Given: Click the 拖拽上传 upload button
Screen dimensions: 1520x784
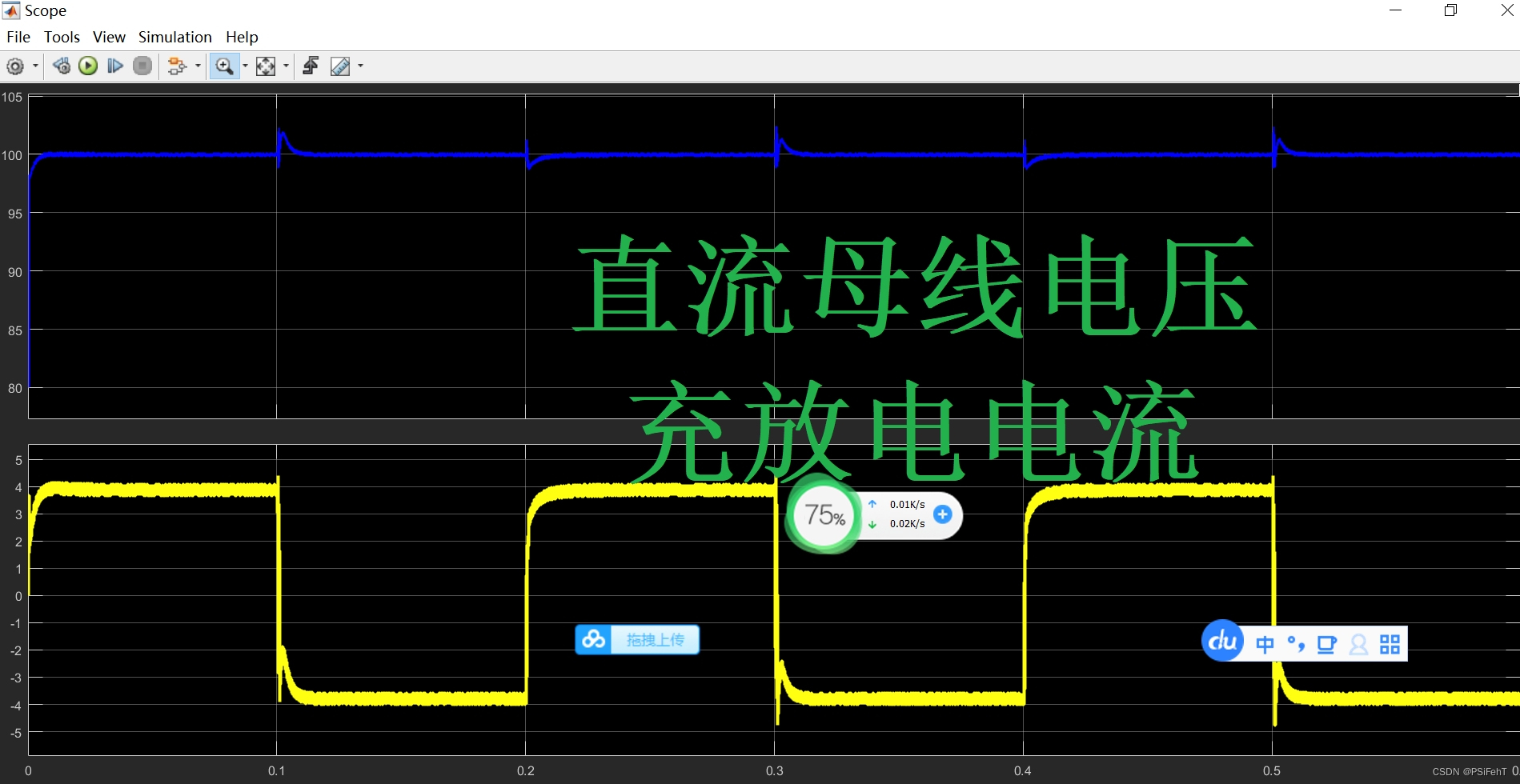Looking at the screenshot, I should click(655, 640).
